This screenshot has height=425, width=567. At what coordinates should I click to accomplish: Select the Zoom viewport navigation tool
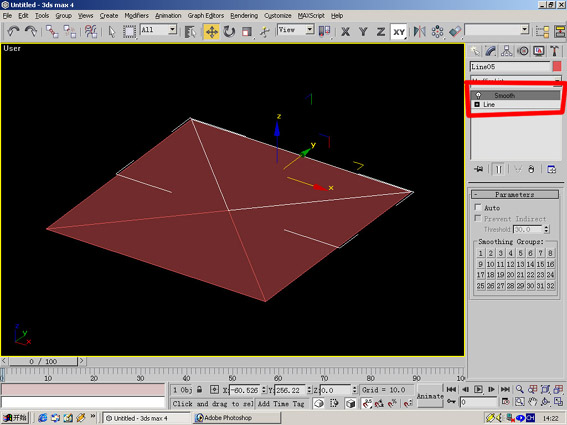520,389
